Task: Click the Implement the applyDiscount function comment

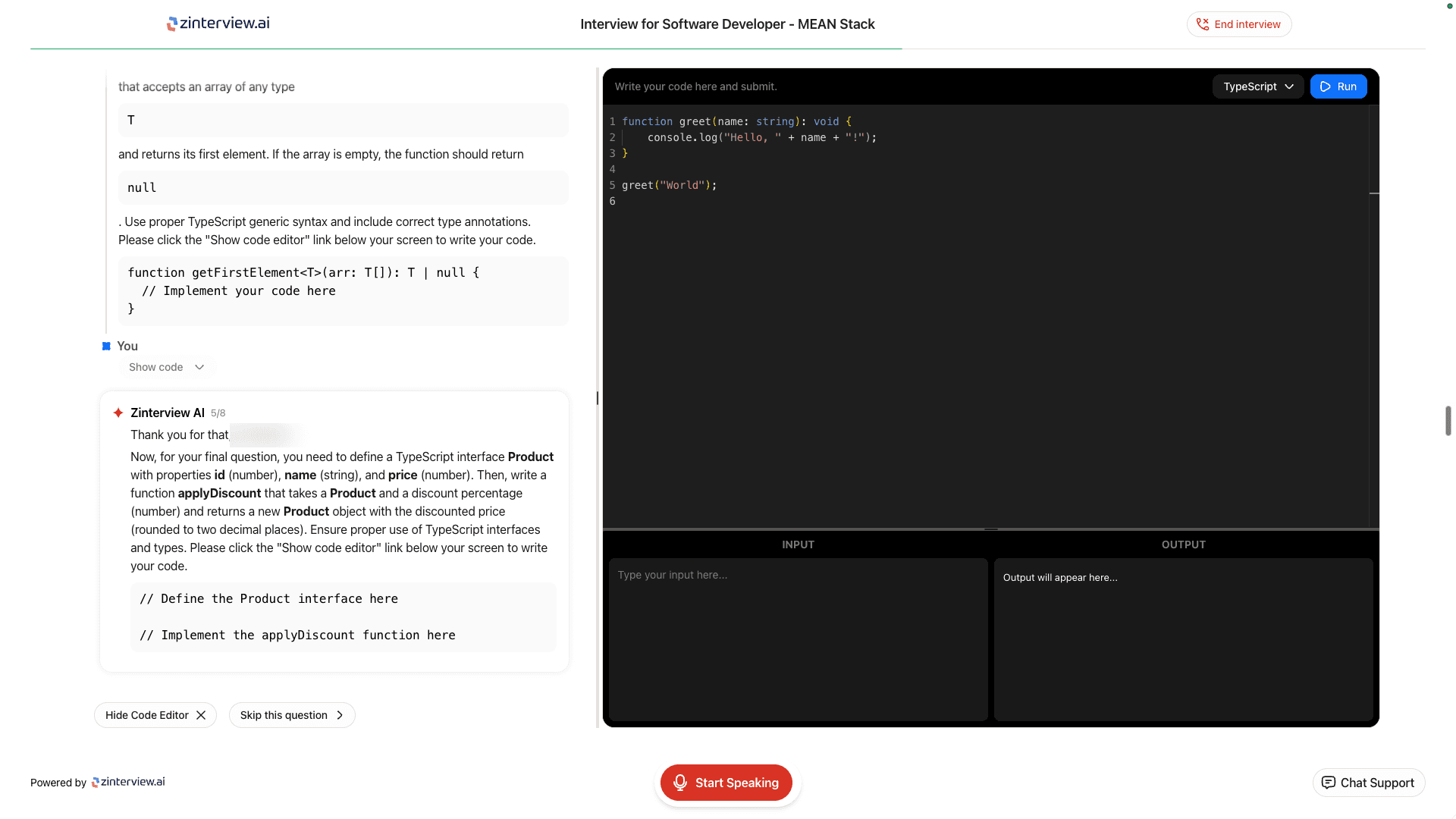Action: coord(297,635)
